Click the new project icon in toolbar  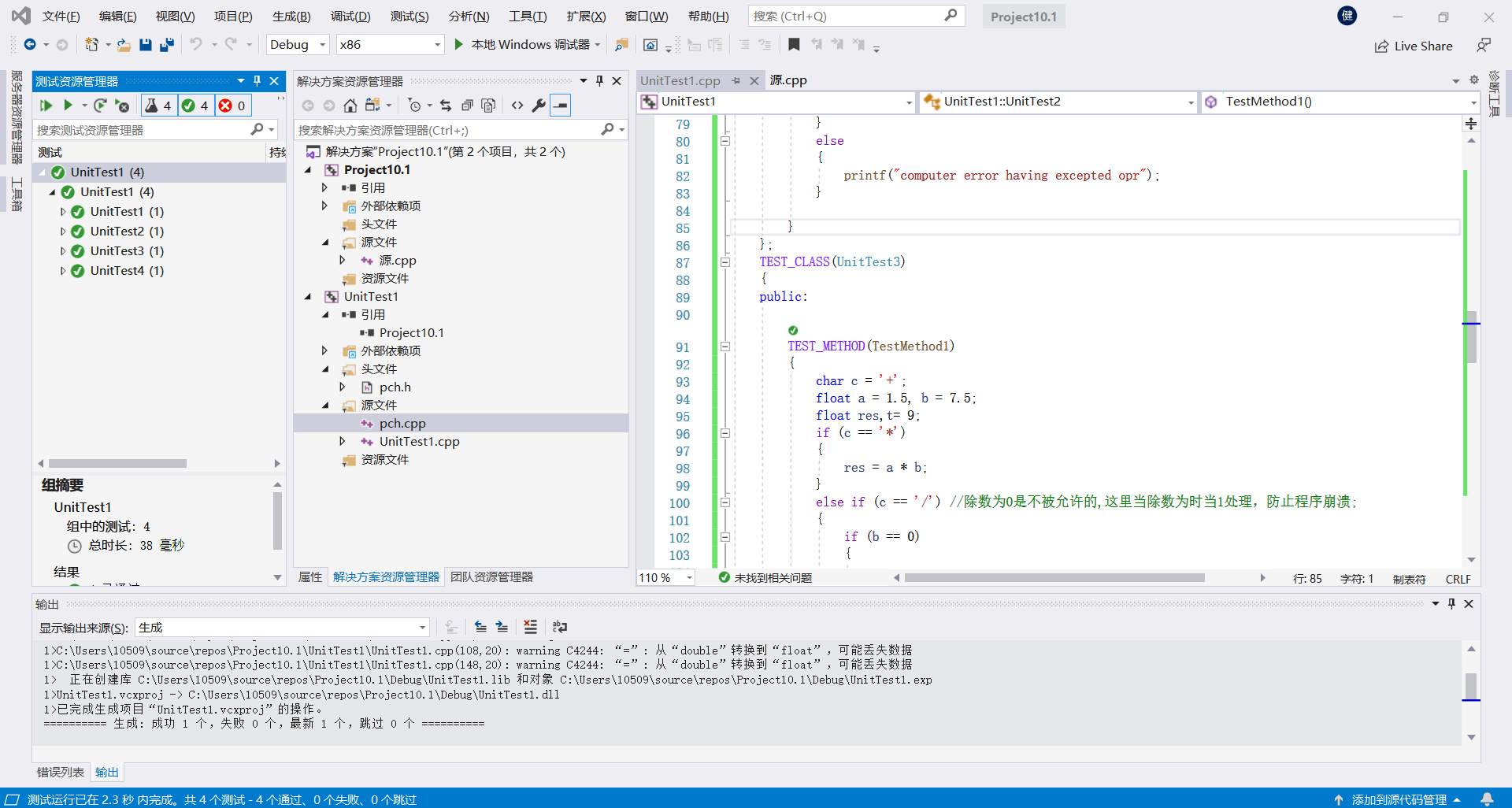(x=92, y=45)
